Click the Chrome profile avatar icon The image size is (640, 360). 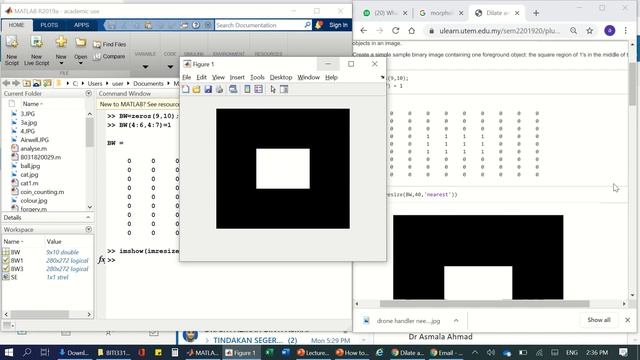(610, 31)
